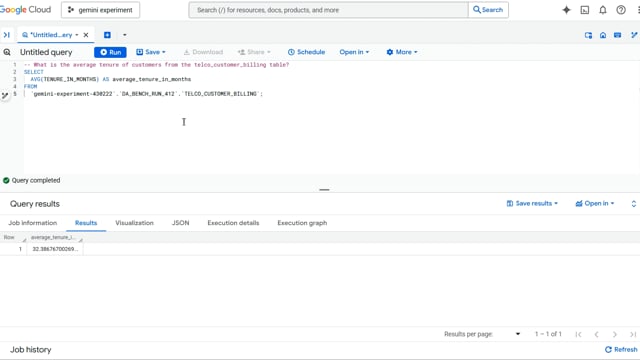This screenshot has width=640, height=360.
Task: Expand the Open in menu in toolbar
Action: click(x=354, y=52)
